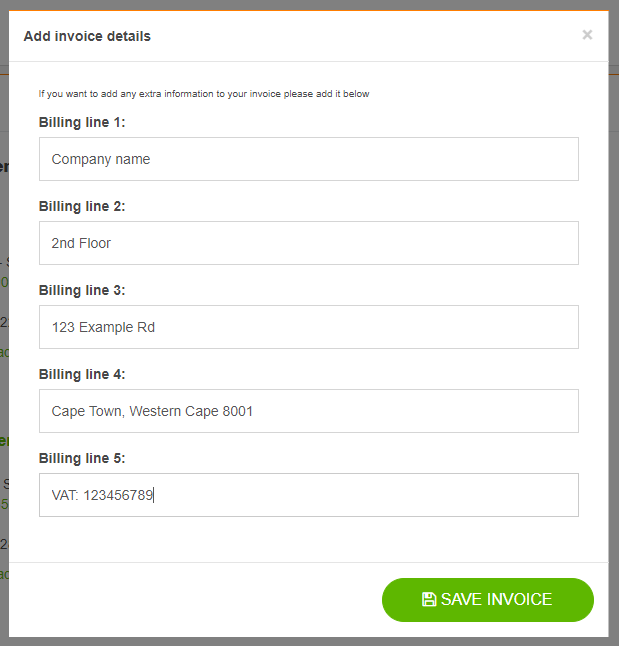The width and height of the screenshot is (619, 646).
Task: Select the 123 Example Rd input field
Action: 309,327
